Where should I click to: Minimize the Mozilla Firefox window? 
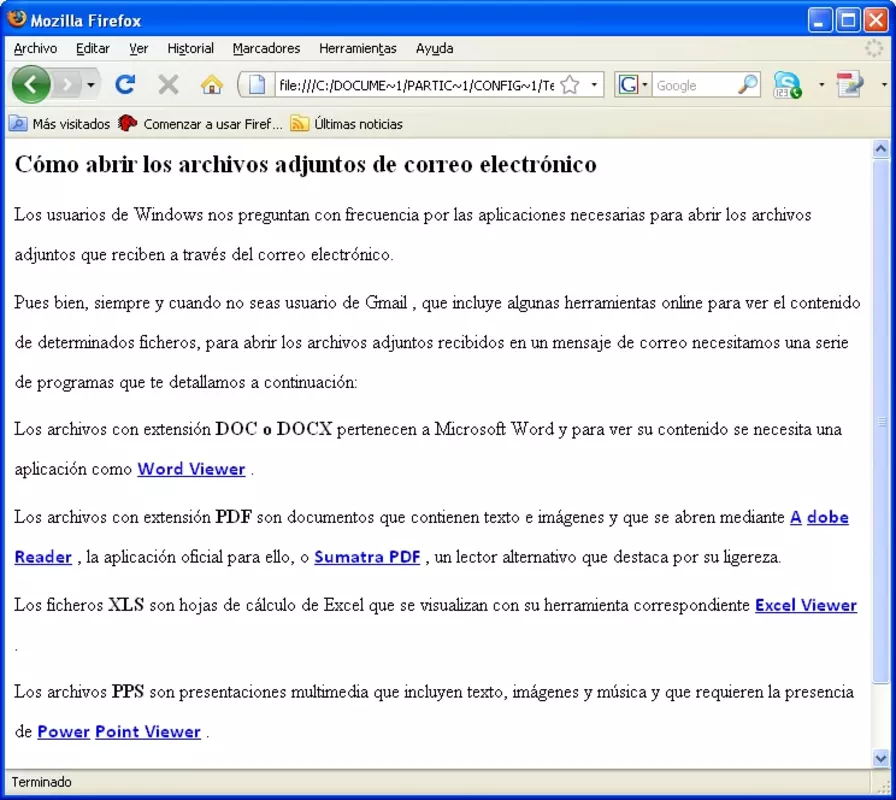pos(820,21)
